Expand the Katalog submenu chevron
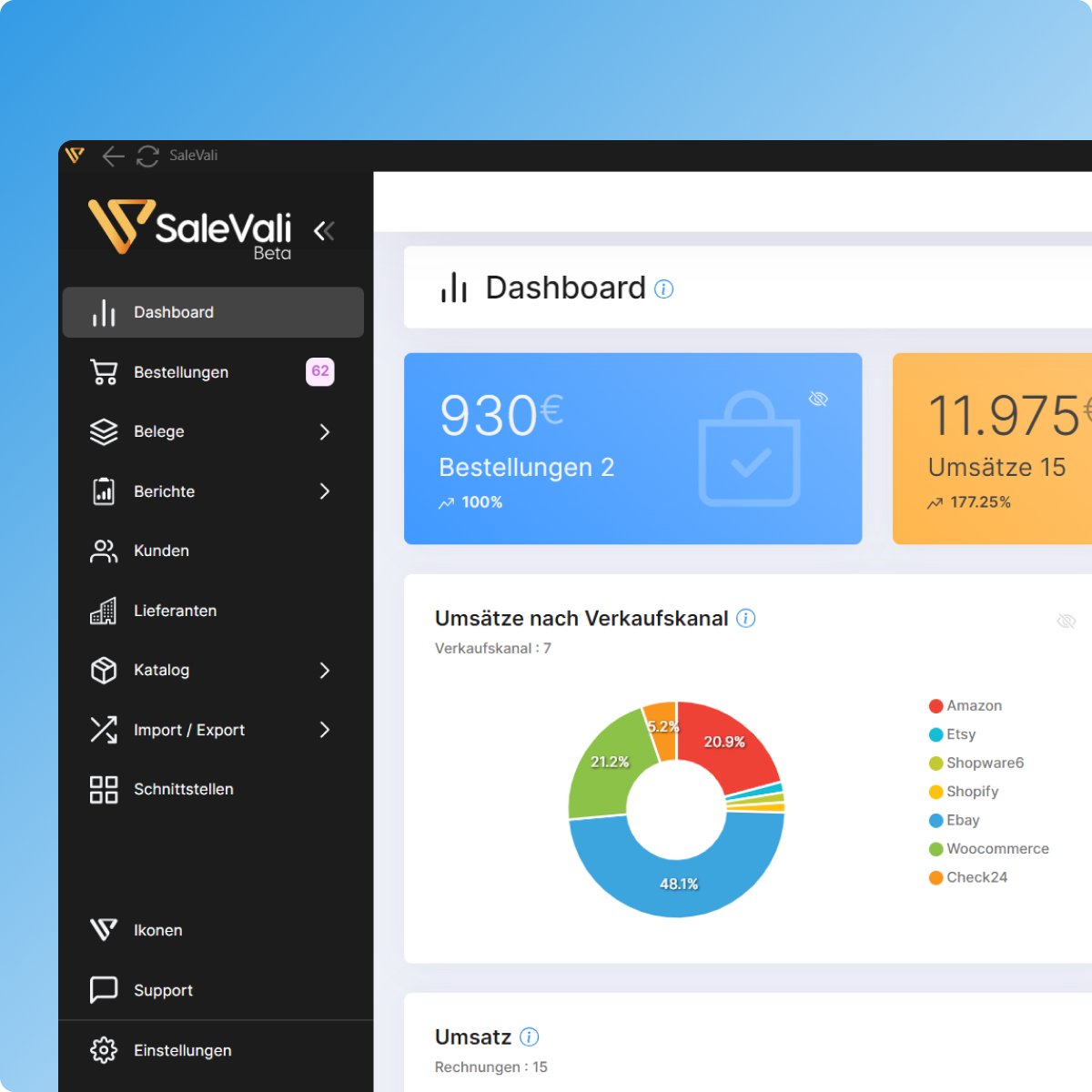This screenshot has height=1092, width=1092. tap(325, 671)
